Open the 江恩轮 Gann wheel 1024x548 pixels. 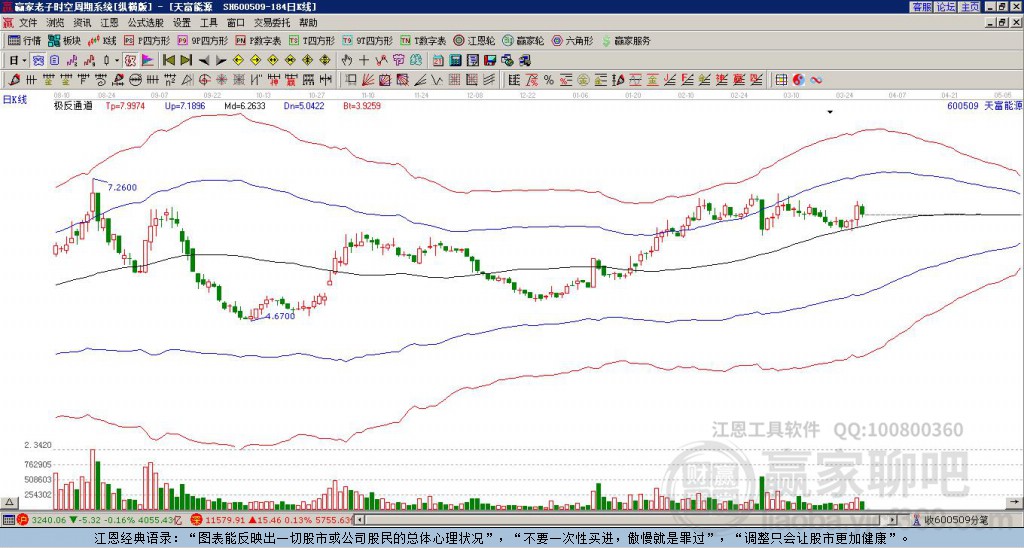point(475,40)
